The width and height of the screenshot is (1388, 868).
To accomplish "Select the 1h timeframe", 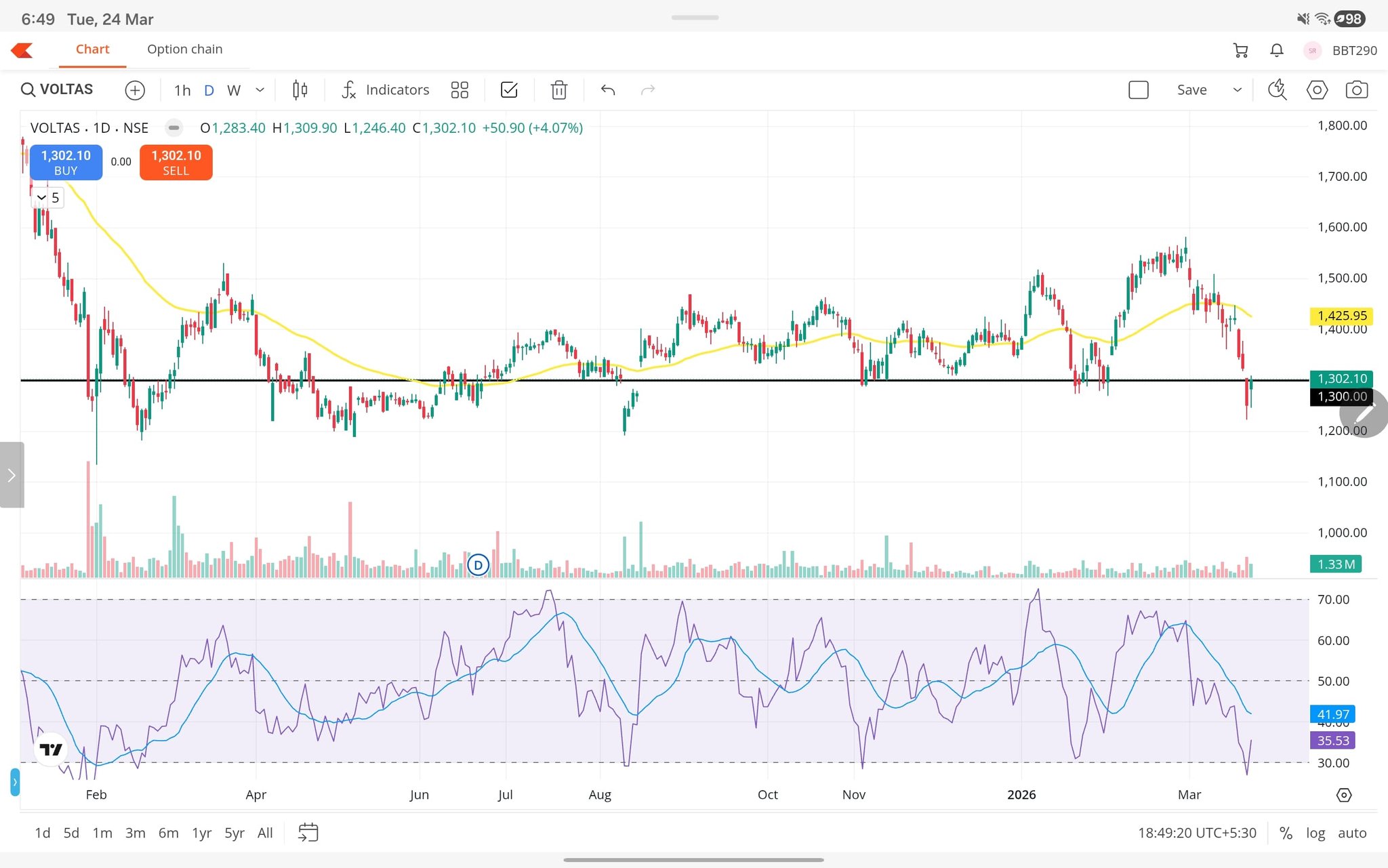I will [x=182, y=90].
